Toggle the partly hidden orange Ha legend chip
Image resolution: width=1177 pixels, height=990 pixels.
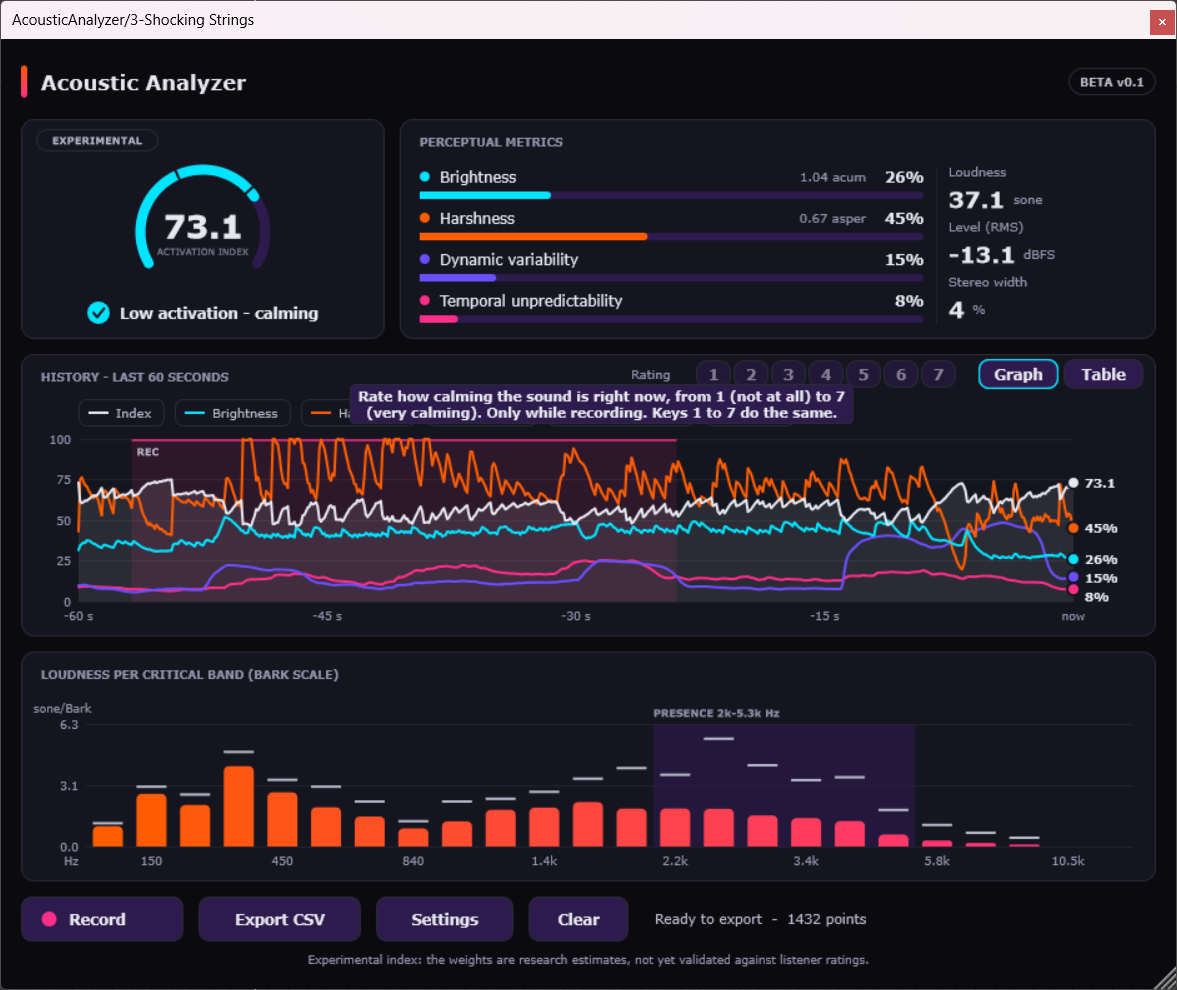(x=327, y=414)
